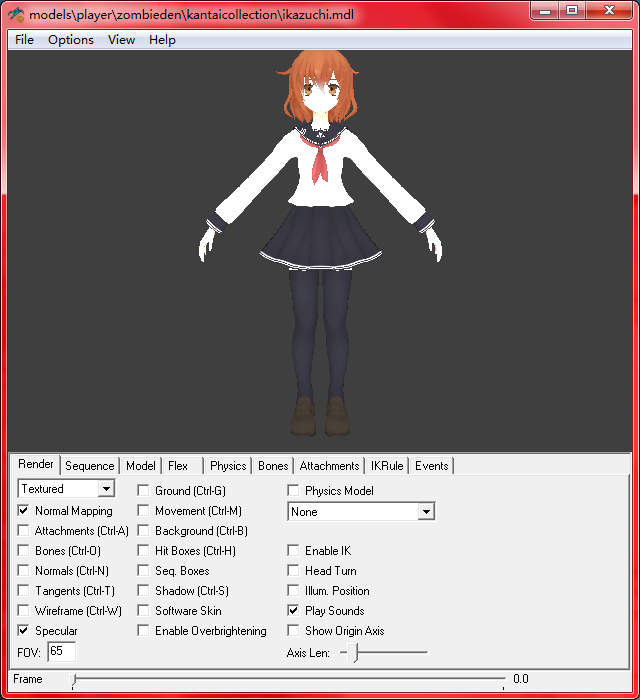Check the Head Turn checkbox

pos(293,570)
